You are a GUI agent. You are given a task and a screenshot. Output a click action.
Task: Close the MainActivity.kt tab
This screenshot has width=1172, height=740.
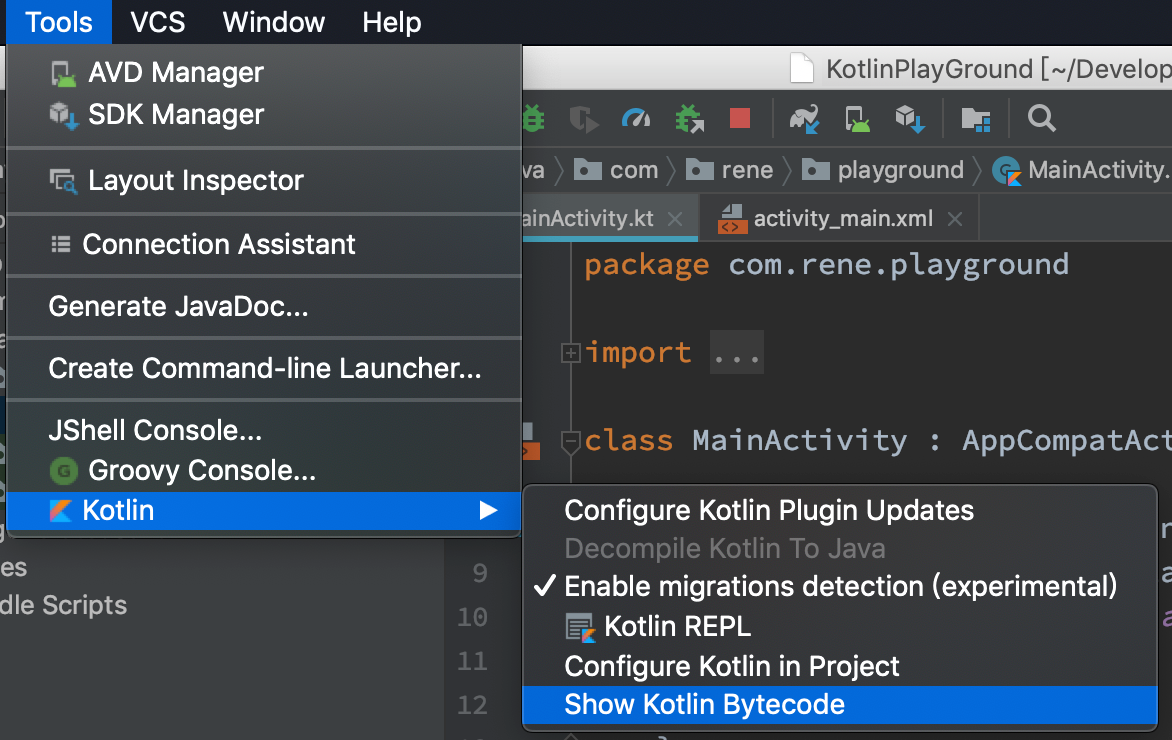(675, 219)
